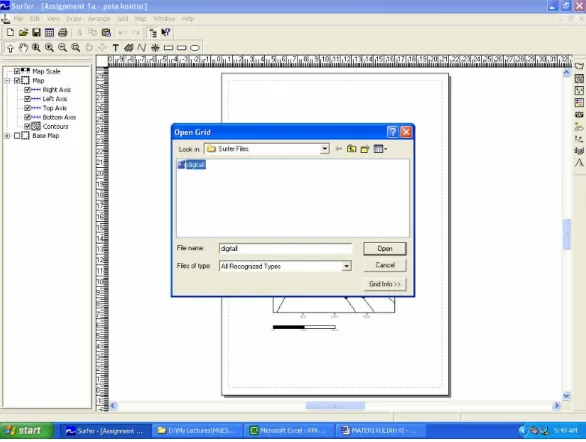
Task: Open the View menu
Action: point(53,19)
